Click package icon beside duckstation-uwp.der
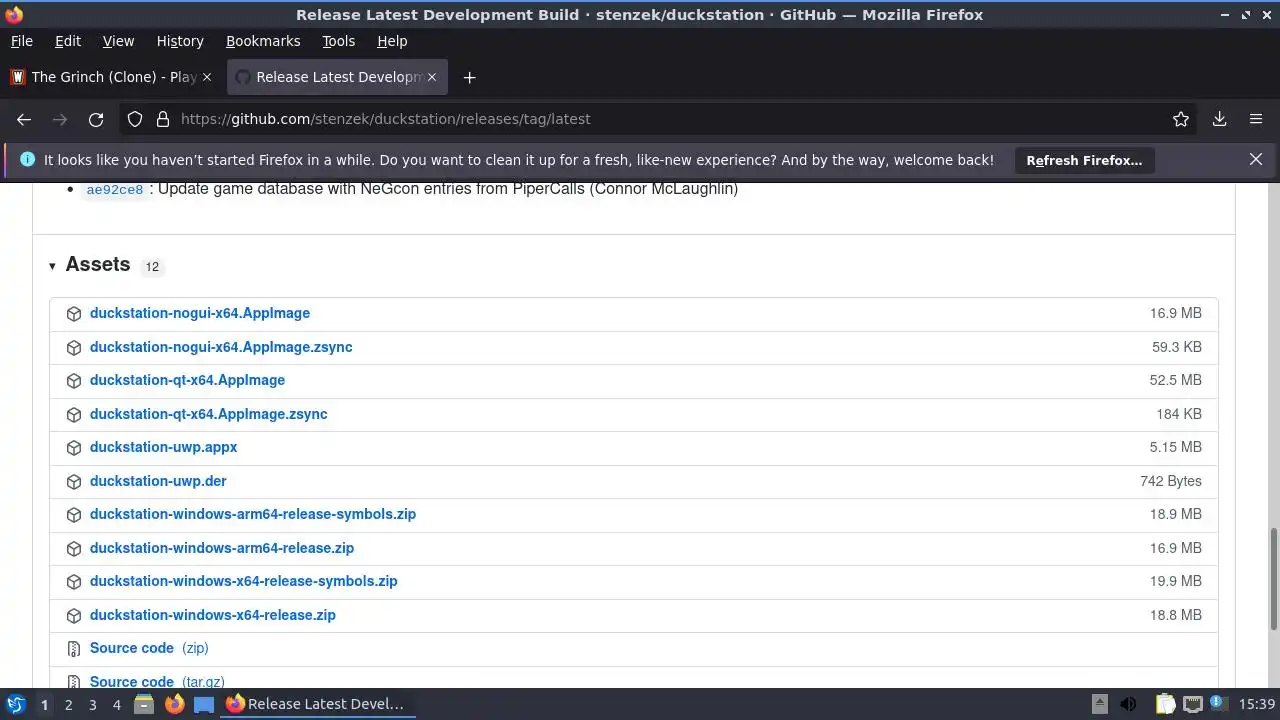Image resolution: width=1280 pixels, height=720 pixels. [74, 482]
